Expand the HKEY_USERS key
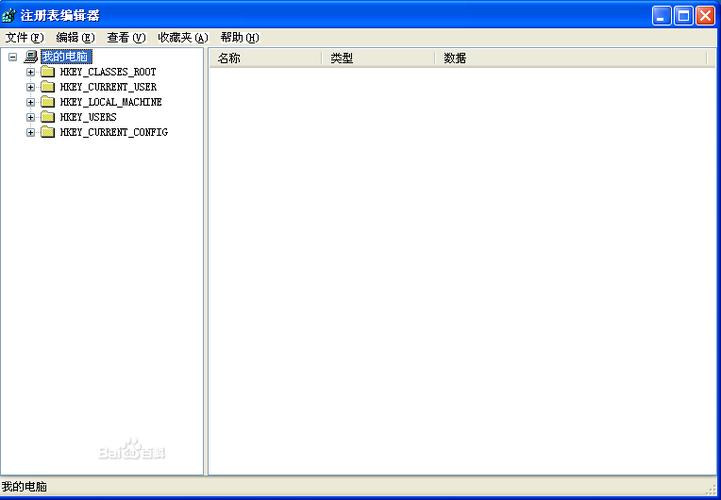 (x=30, y=117)
